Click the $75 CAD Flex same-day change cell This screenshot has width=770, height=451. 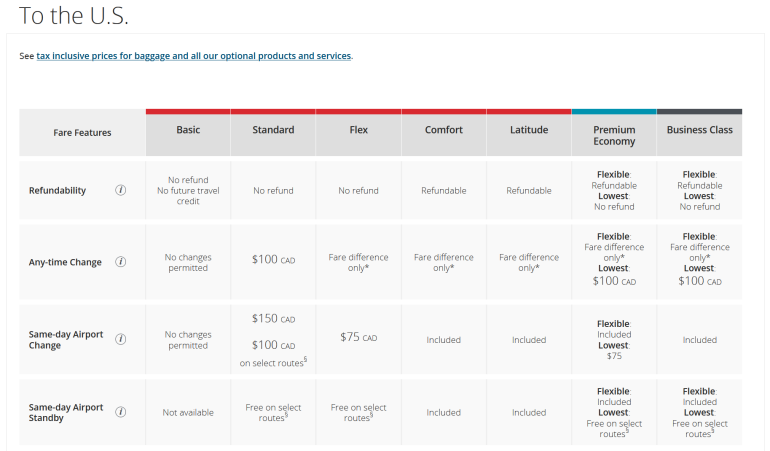point(358,338)
